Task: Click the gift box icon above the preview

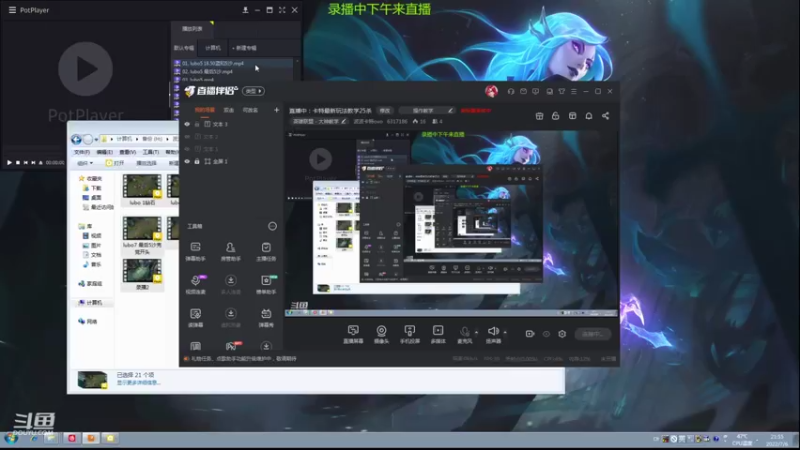Action: pyautogui.click(x=539, y=116)
